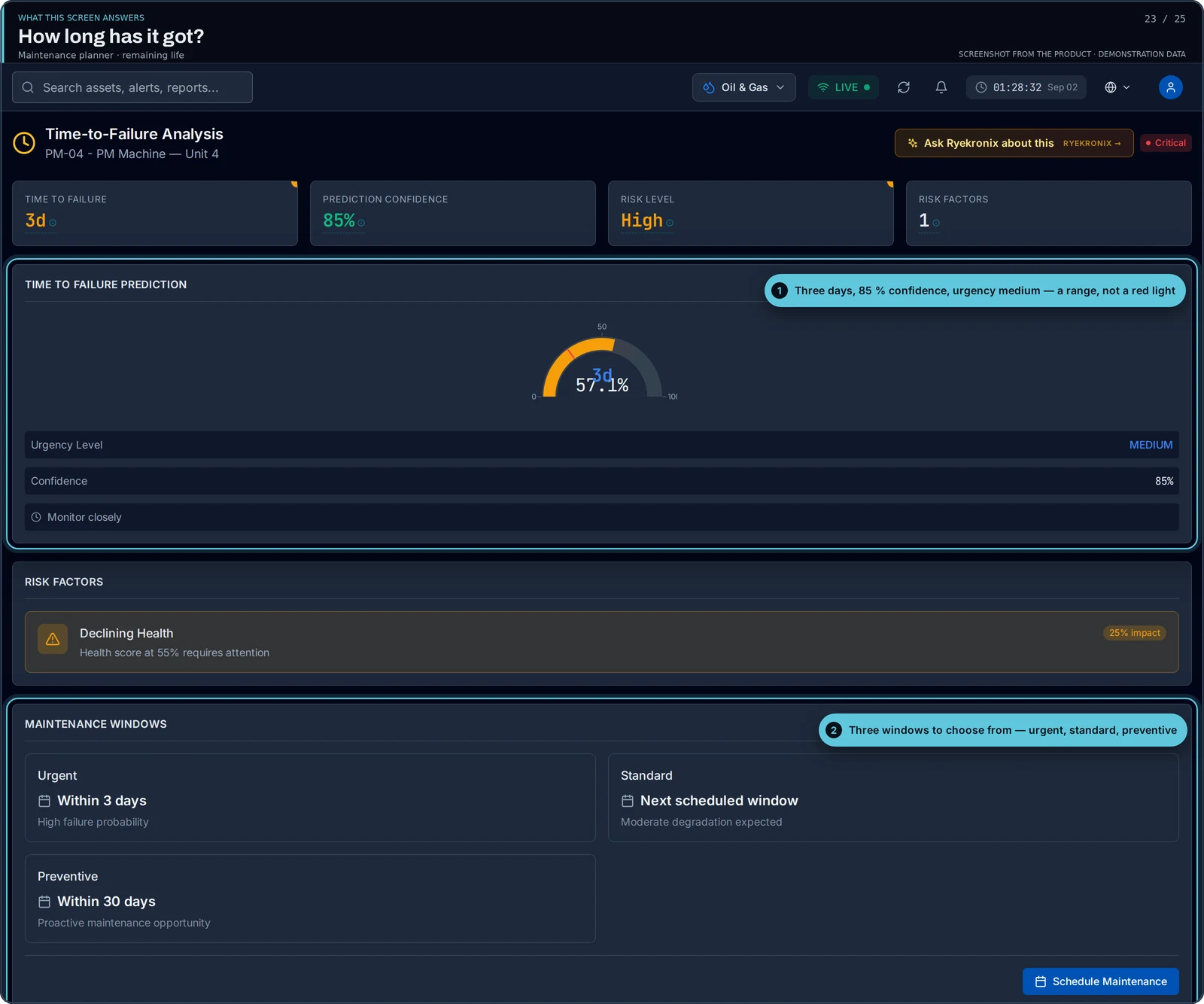
Task: Click the 25% impact badge
Action: (1135, 633)
